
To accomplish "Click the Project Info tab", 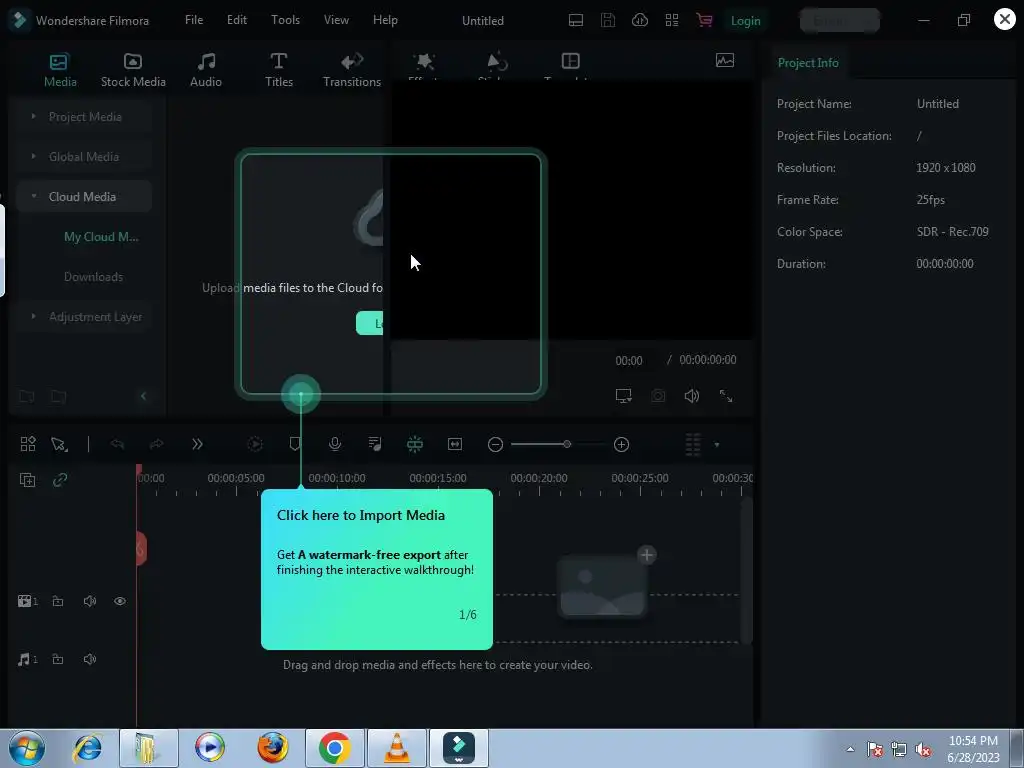I will 808,63.
